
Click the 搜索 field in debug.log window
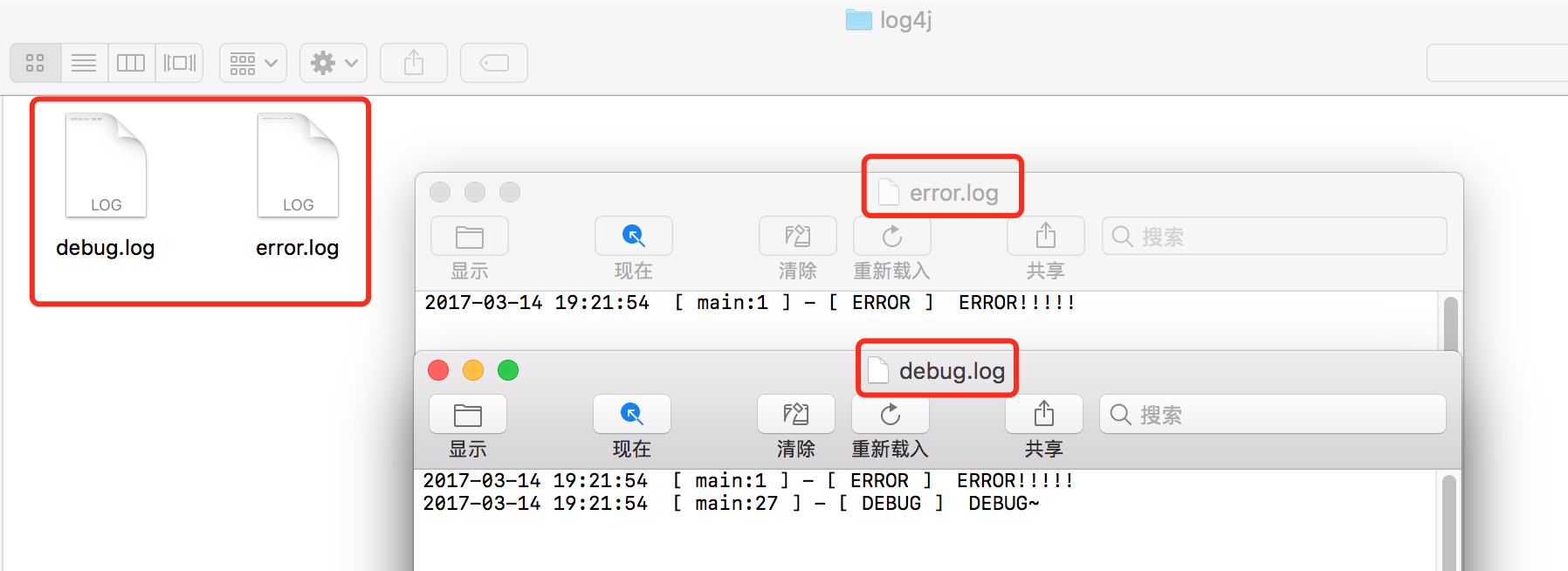(x=1273, y=415)
